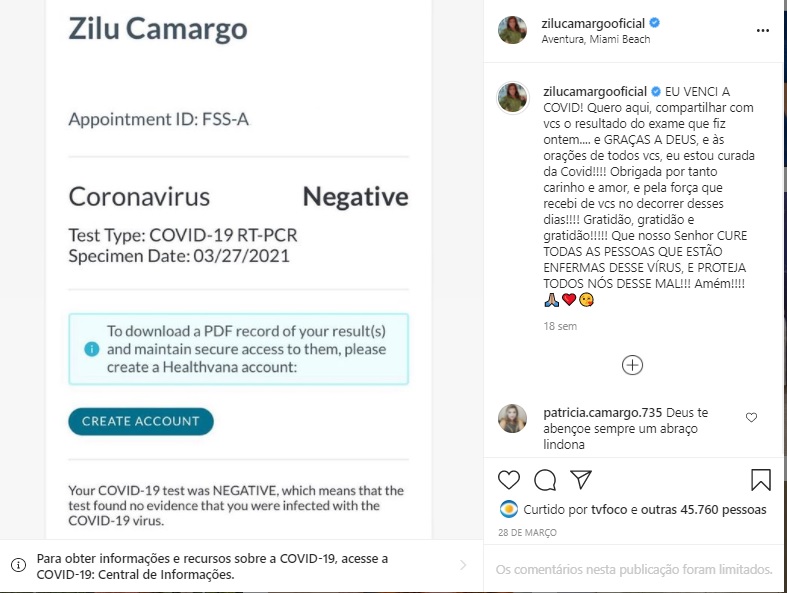Viewport: 787px width, 593px height.
Task: Like patricia.camargo.735's comment
Action: click(752, 417)
